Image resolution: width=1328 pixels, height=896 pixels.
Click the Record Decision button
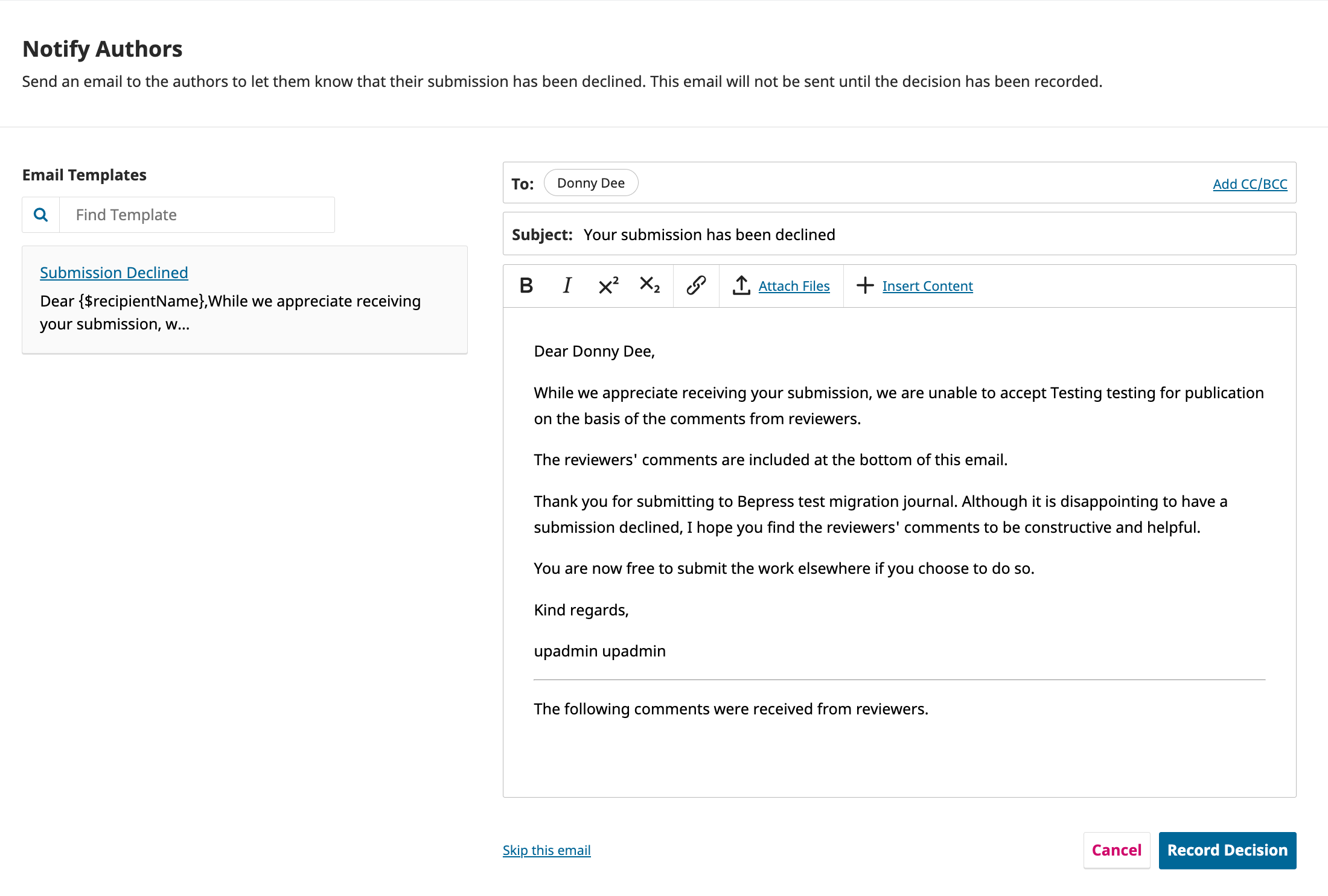point(1227,850)
